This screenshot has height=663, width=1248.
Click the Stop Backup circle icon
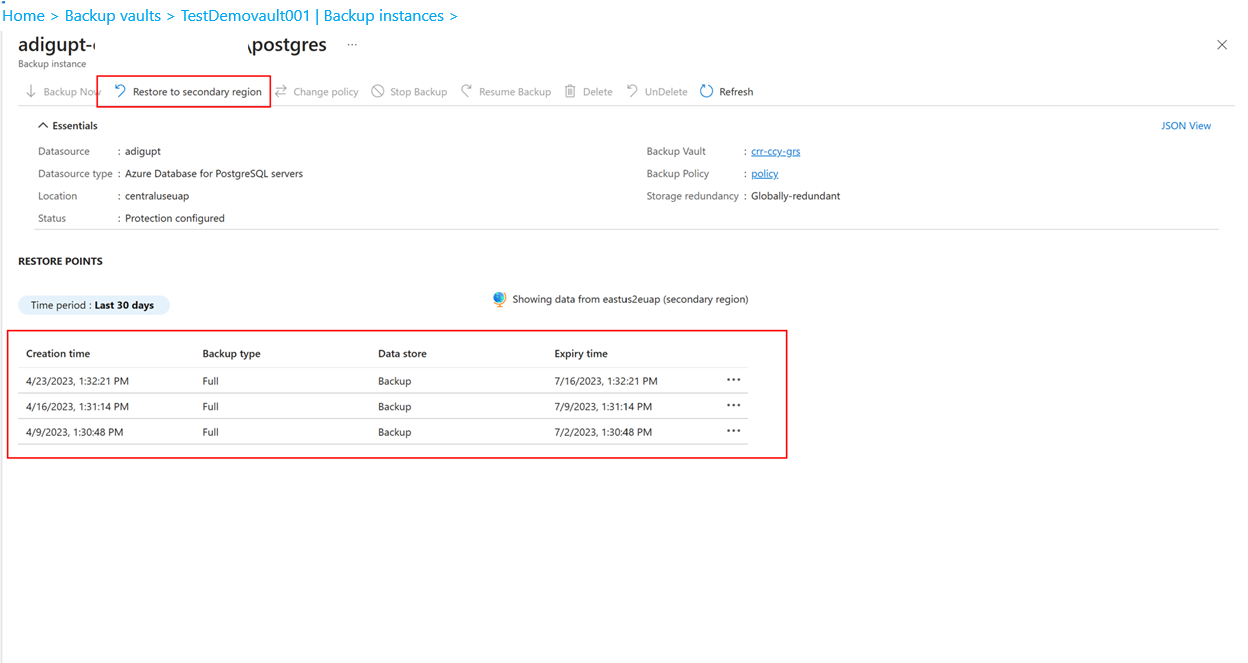[x=378, y=91]
